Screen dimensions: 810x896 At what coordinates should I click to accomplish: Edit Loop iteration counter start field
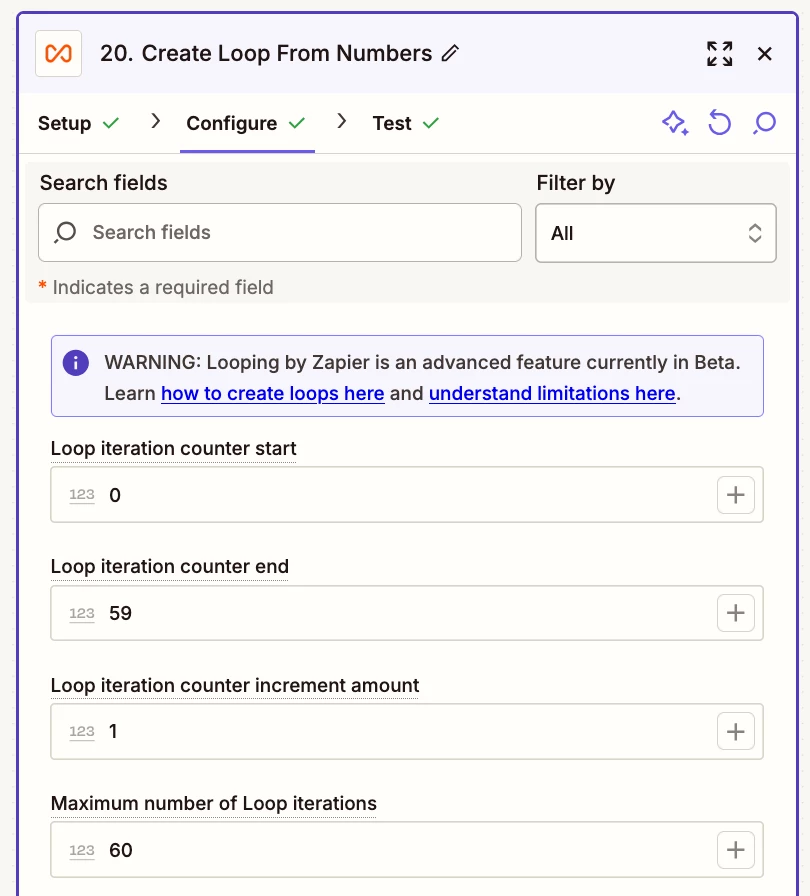[407, 495]
